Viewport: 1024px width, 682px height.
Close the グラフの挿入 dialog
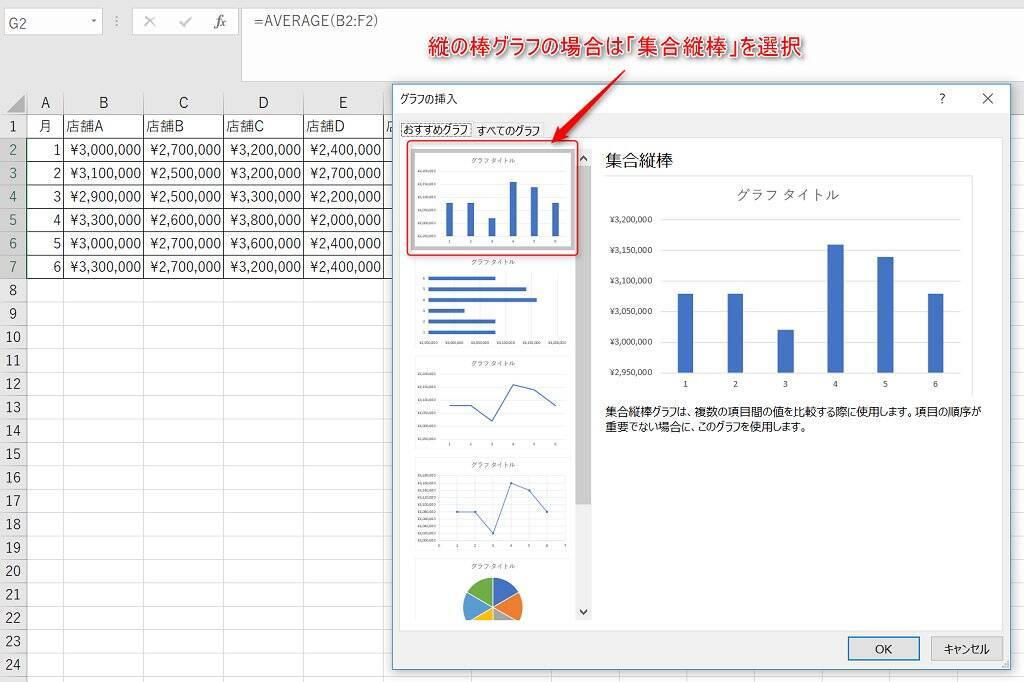[988, 98]
